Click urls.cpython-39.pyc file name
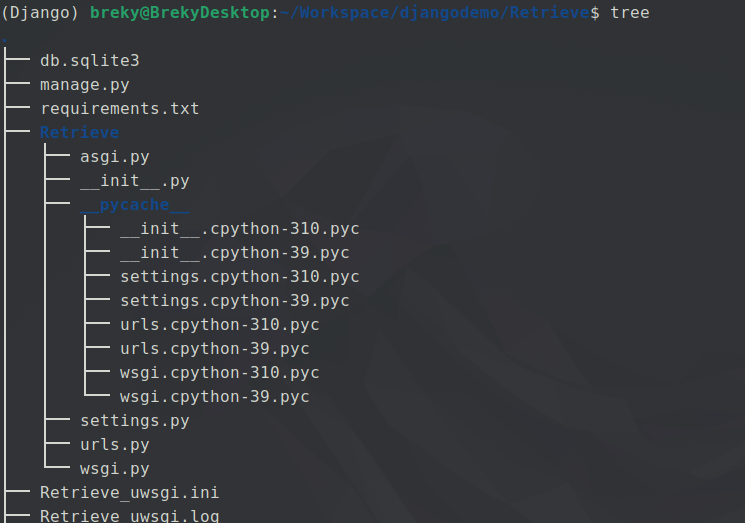 pos(214,349)
